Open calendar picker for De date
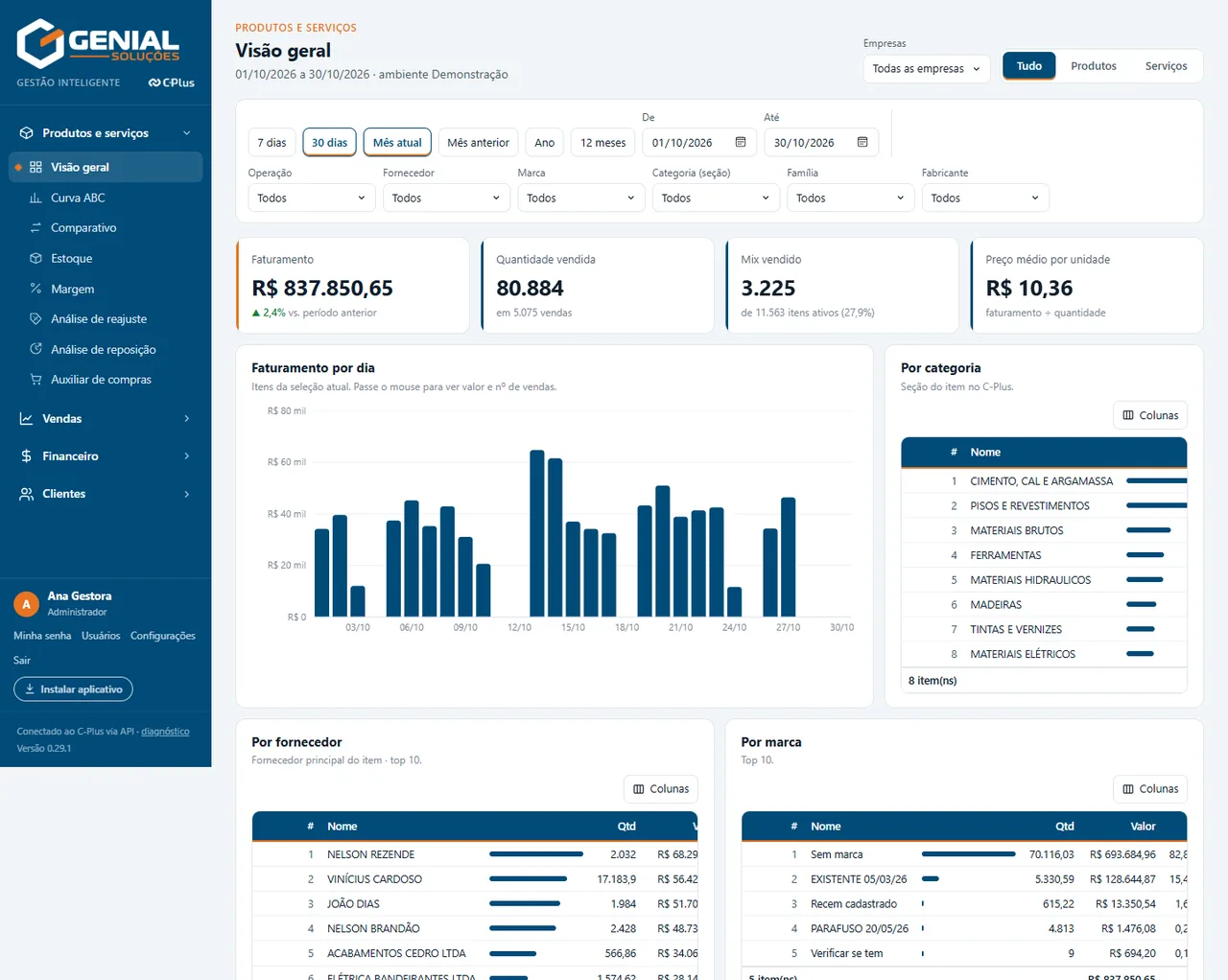 (741, 142)
